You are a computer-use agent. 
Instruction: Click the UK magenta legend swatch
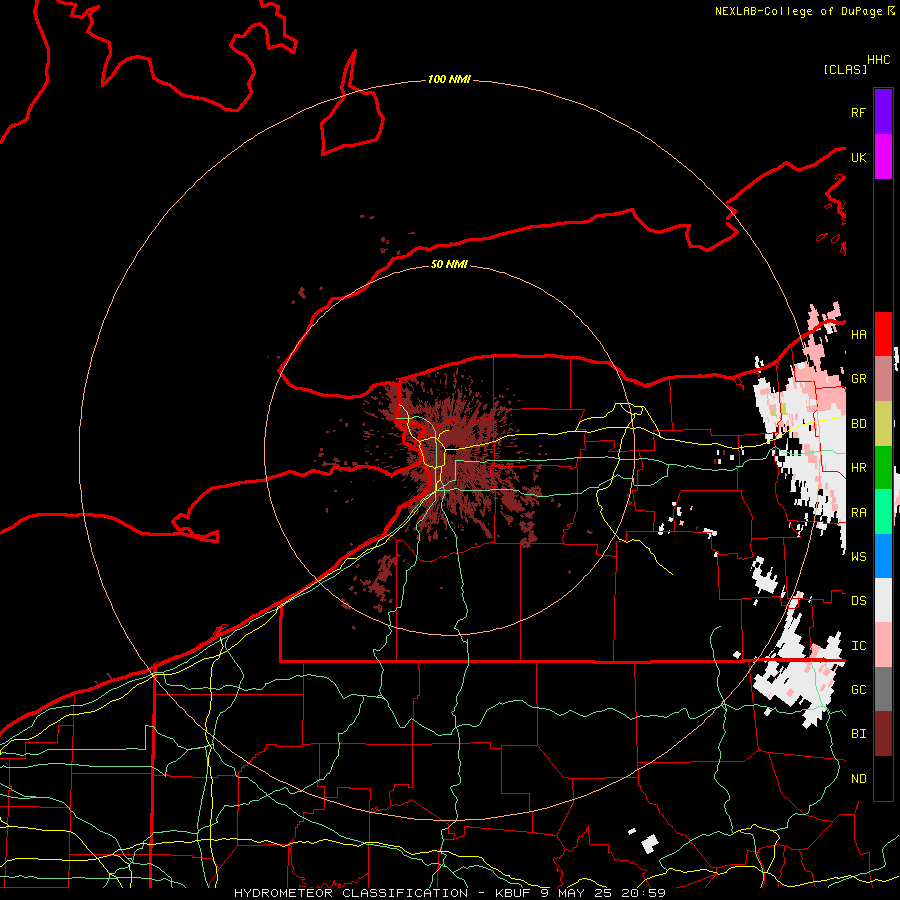pos(883,157)
